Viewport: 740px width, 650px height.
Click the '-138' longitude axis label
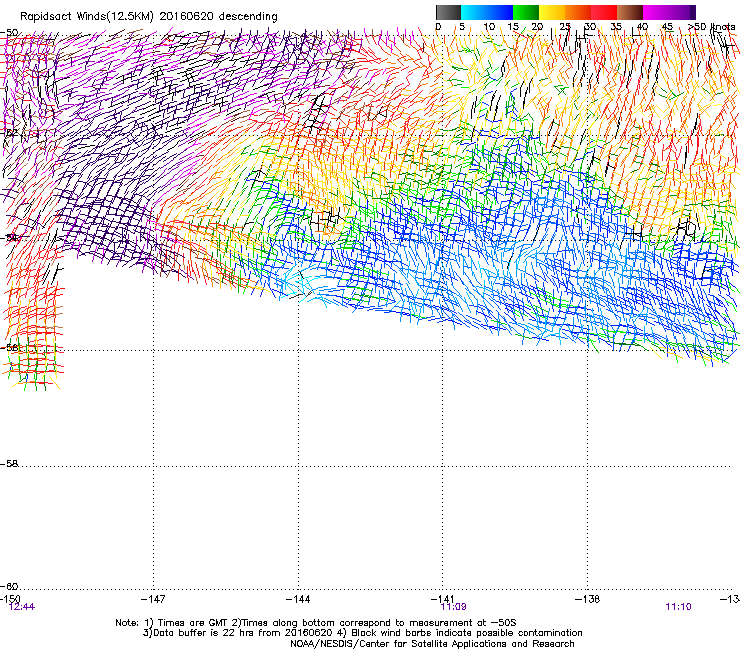[588, 599]
